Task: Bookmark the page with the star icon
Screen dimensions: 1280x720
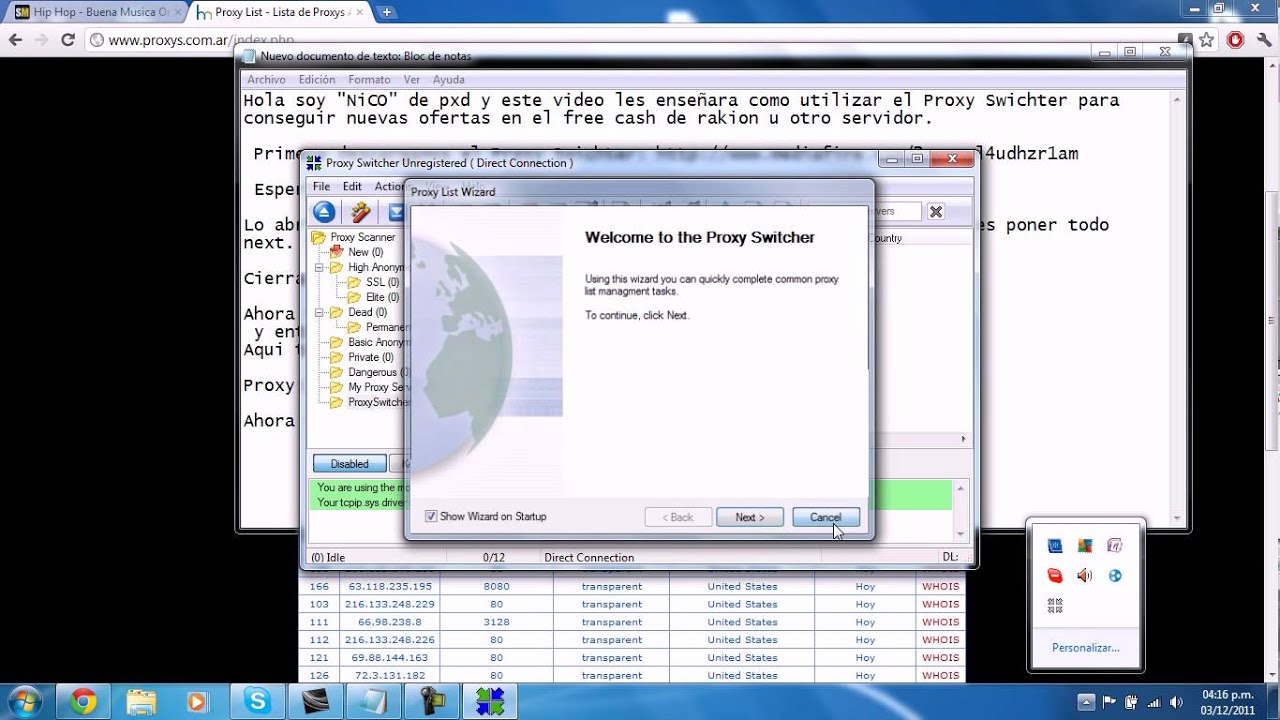Action: (x=1207, y=40)
